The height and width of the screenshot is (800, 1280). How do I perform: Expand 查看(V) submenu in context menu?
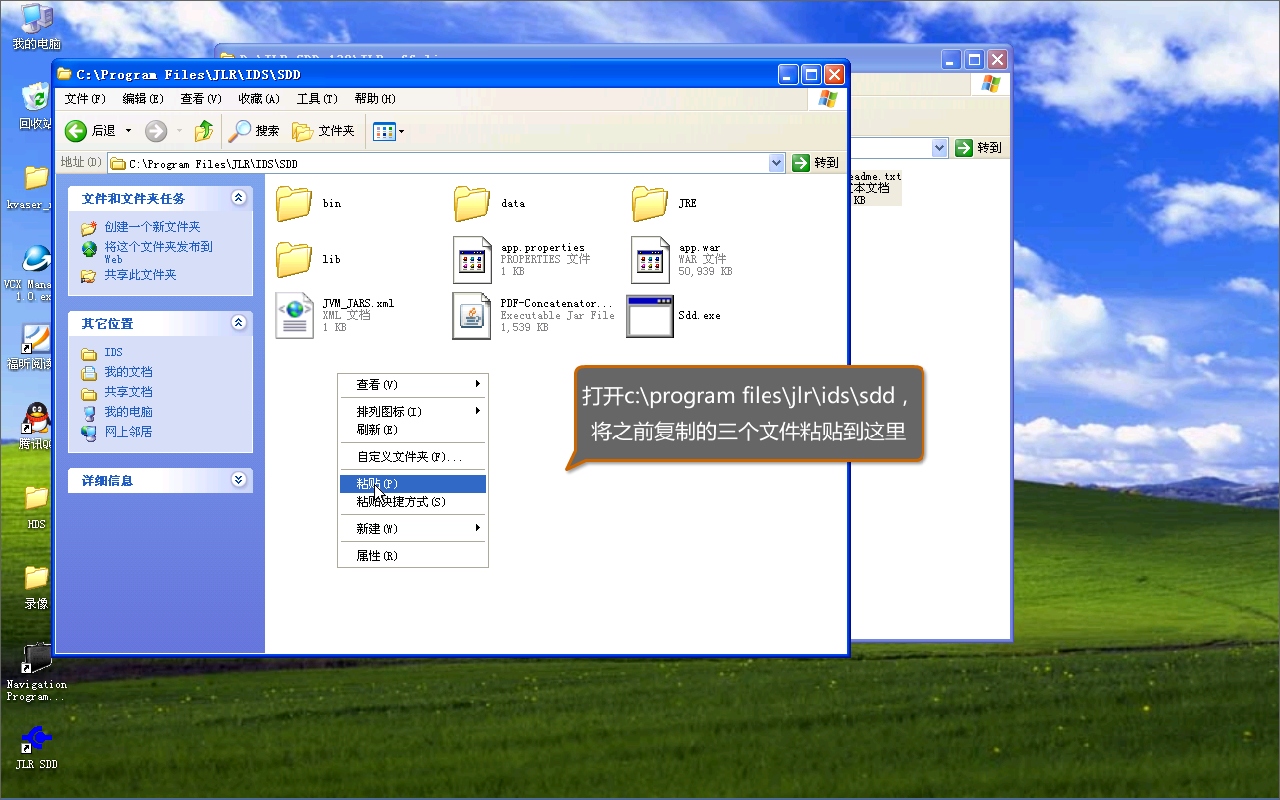point(413,385)
